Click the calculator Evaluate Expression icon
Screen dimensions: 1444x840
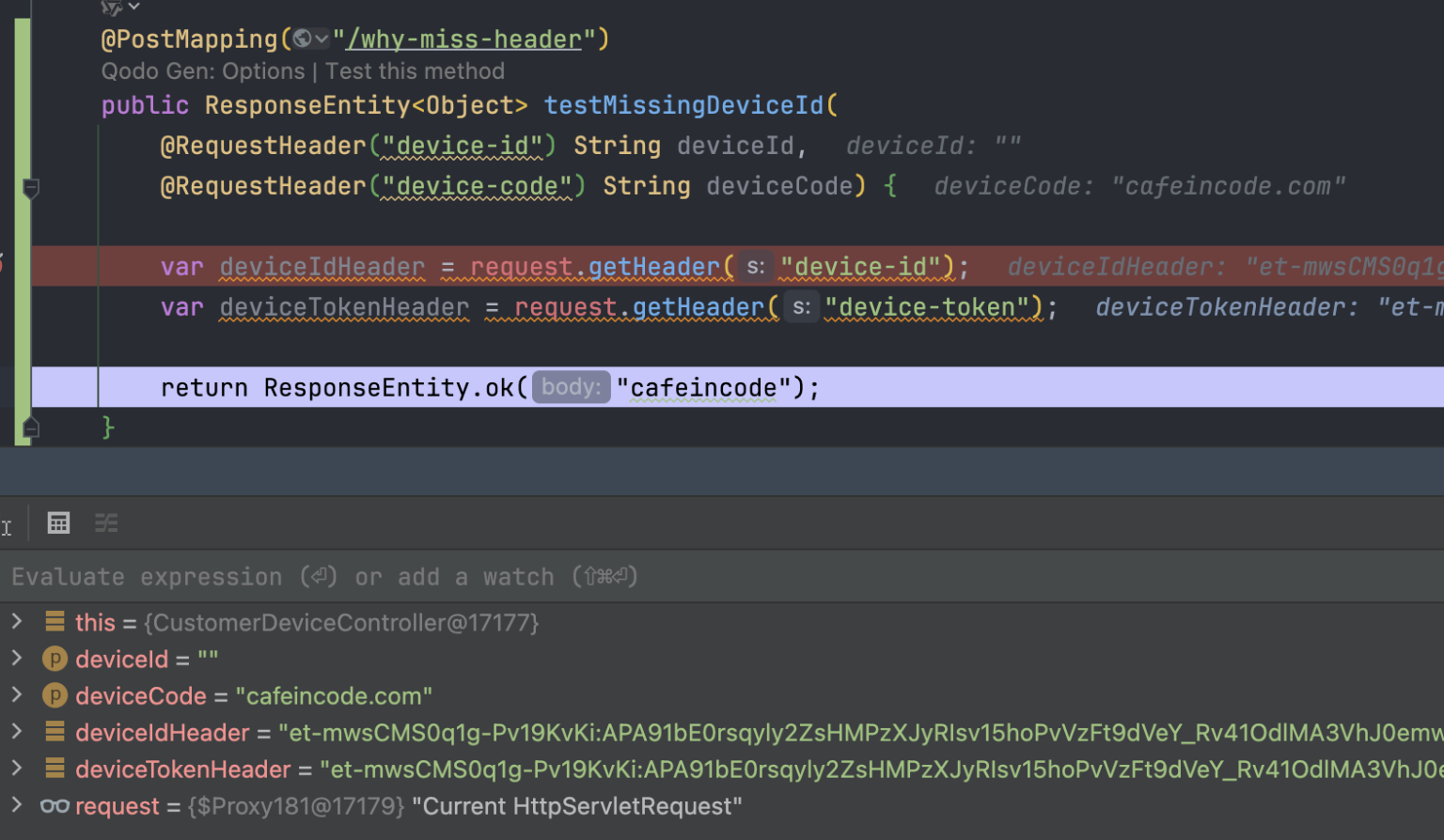58,523
